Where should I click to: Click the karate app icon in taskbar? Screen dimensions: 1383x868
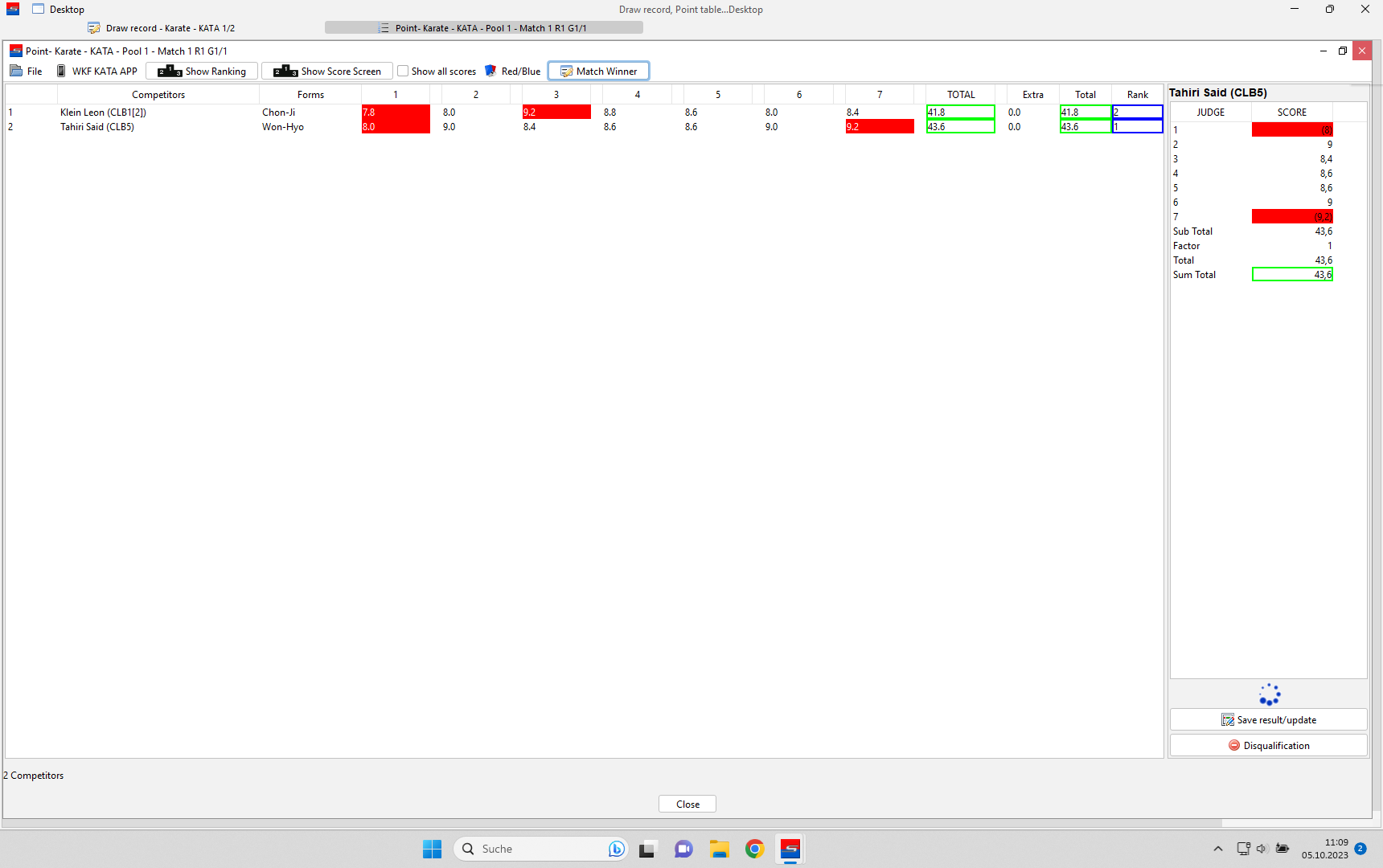click(790, 849)
